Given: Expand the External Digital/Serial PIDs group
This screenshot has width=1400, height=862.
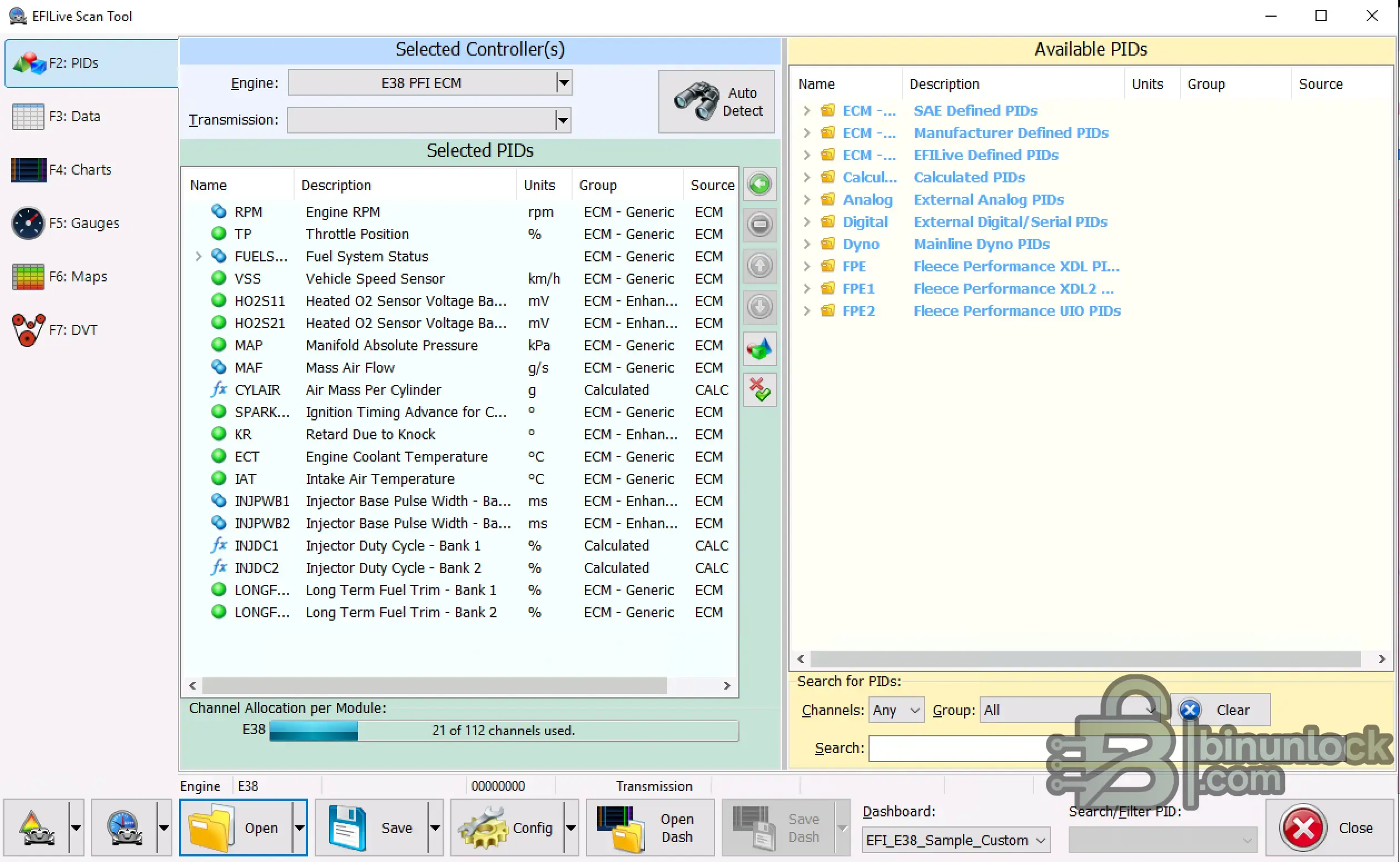Looking at the screenshot, I should 806,222.
